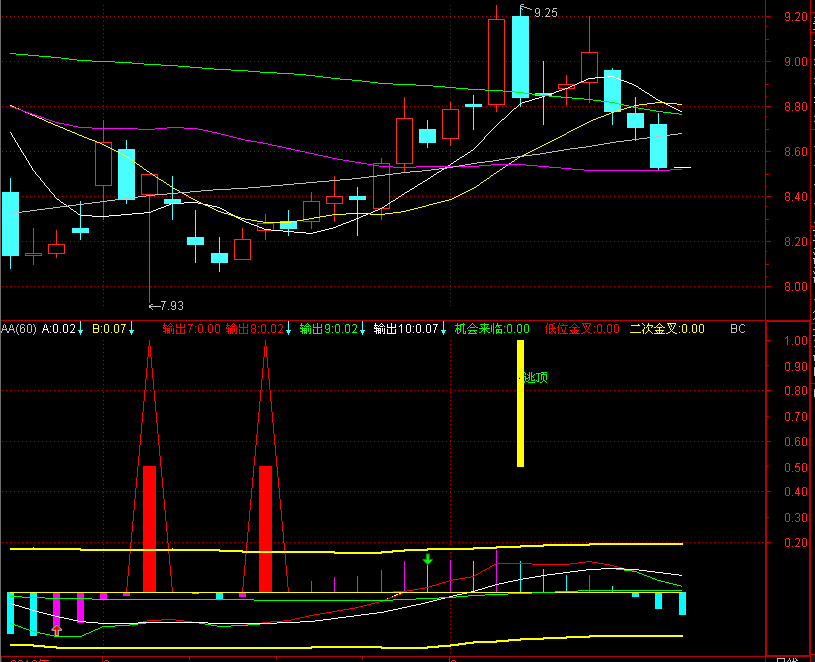Screen dimensions: 815x662
Task: Select the 机会来临:0.00 indicator label
Action: (x=492, y=328)
